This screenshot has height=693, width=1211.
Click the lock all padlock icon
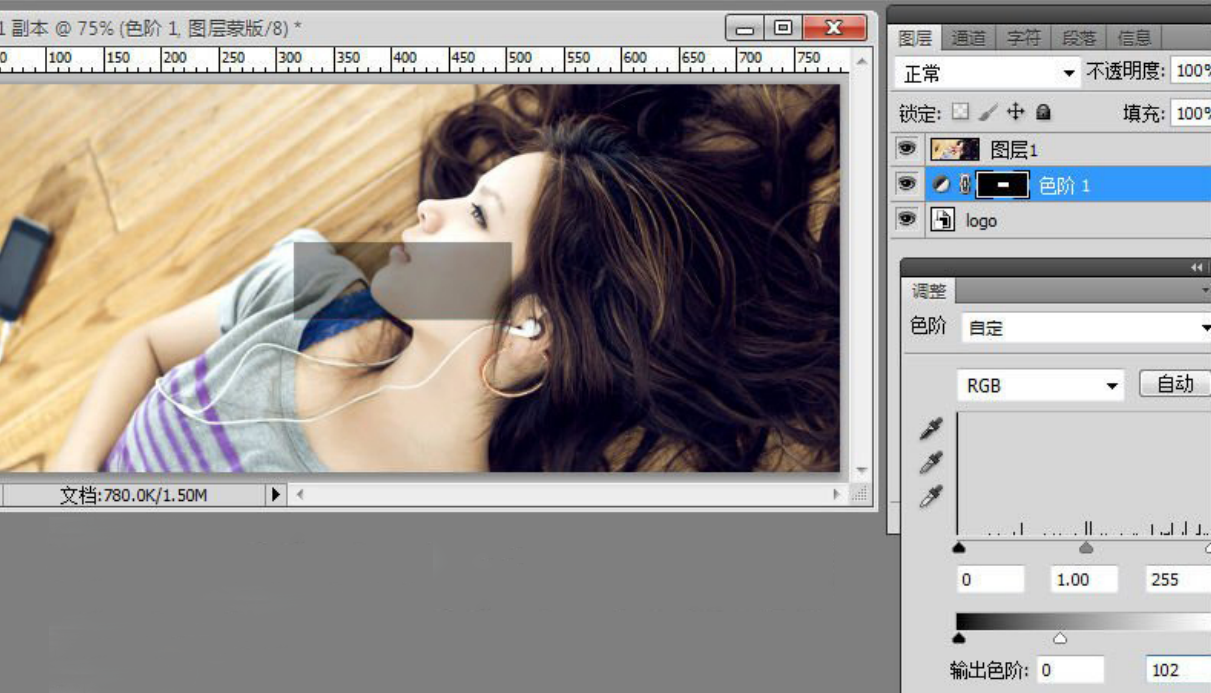[1043, 112]
